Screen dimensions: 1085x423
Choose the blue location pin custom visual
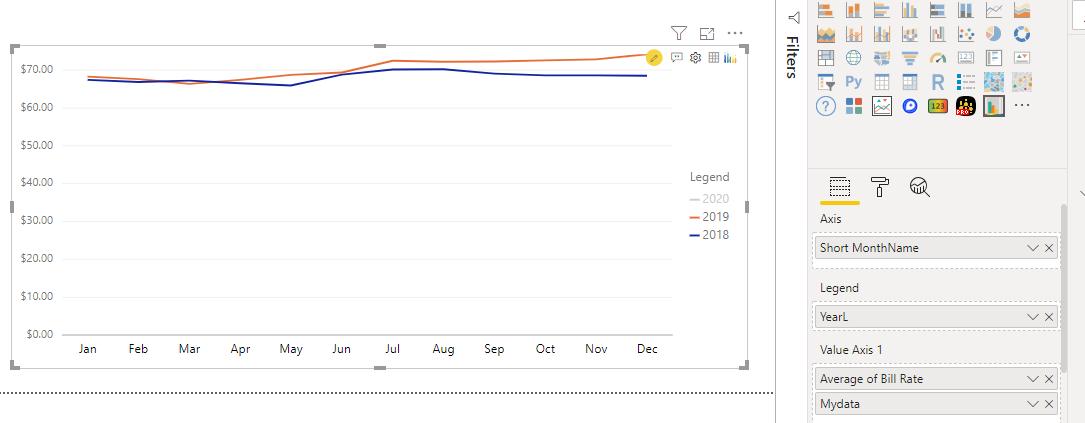click(910, 106)
